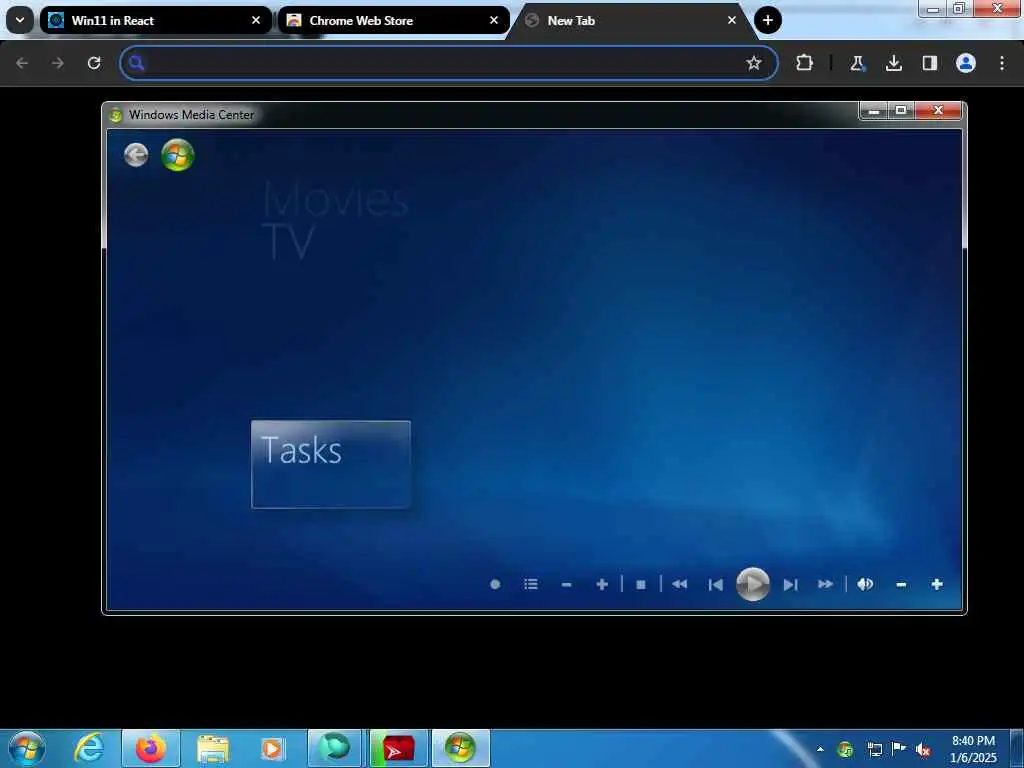Focus the Chrome address bar
1024x768 pixels.
[x=449, y=63]
